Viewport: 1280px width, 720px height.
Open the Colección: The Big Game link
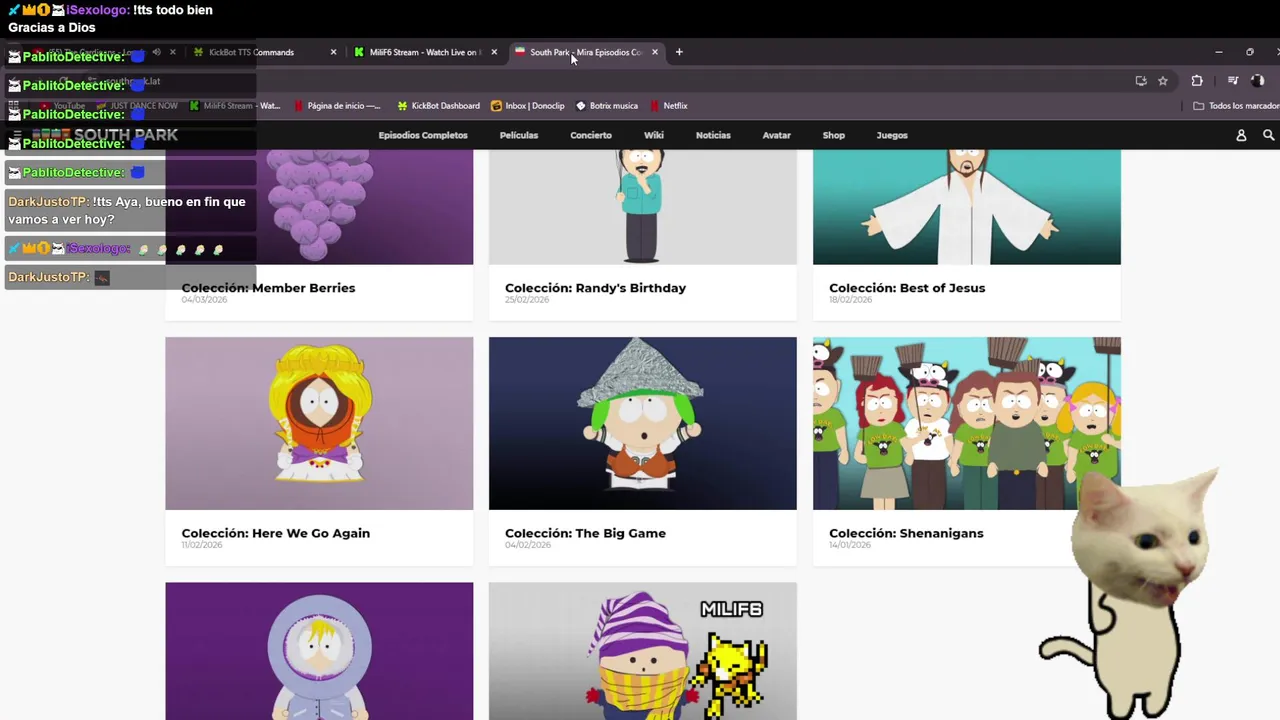pos(585,533)
